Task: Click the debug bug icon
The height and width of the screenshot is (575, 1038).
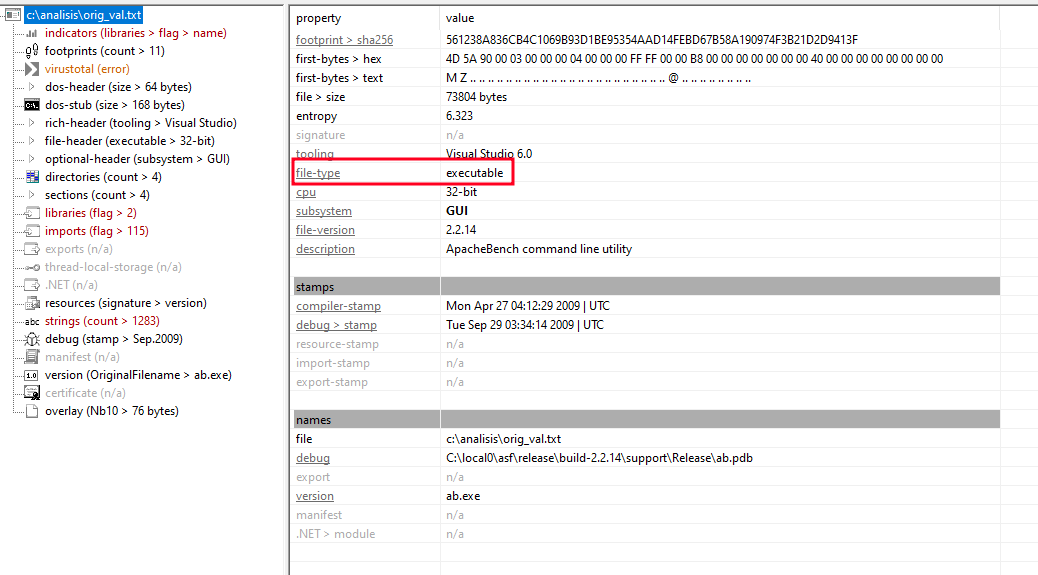Action: click(31, 339)
